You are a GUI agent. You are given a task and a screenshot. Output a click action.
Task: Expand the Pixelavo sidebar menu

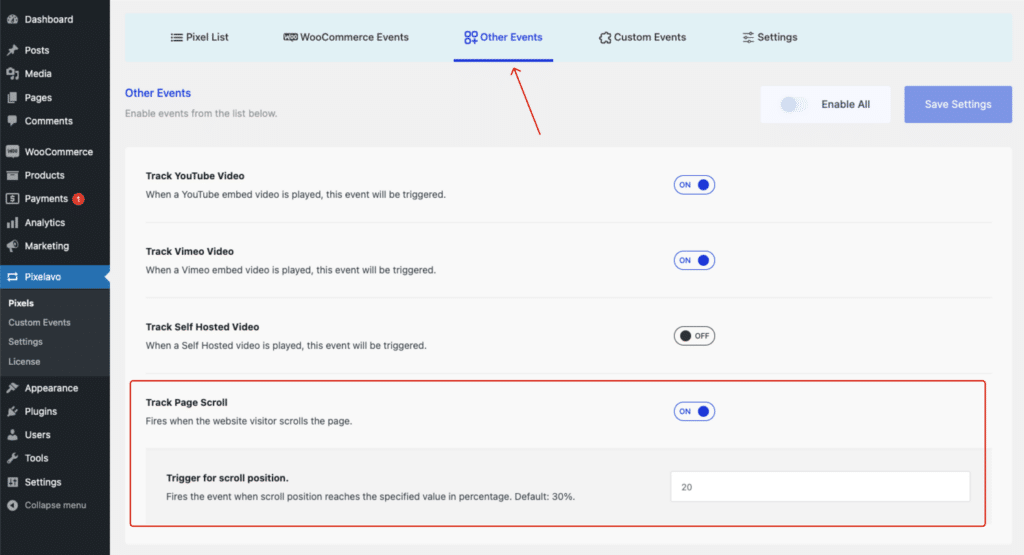tap(45, 277)
